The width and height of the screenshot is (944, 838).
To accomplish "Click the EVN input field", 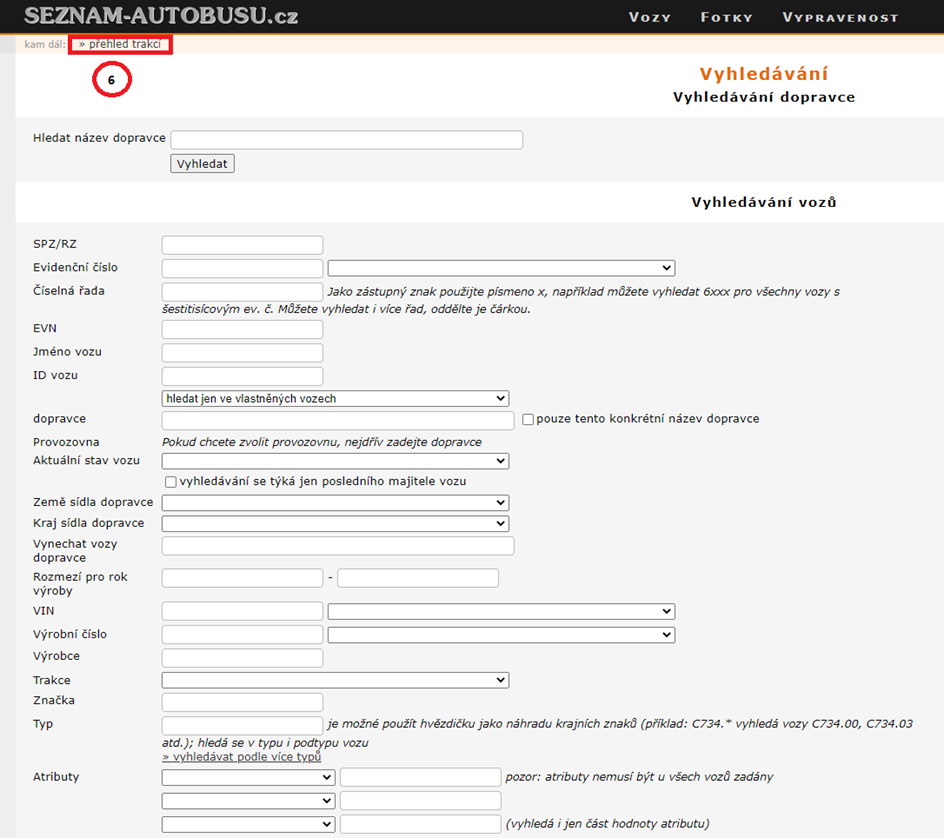I will pos(242,329).
